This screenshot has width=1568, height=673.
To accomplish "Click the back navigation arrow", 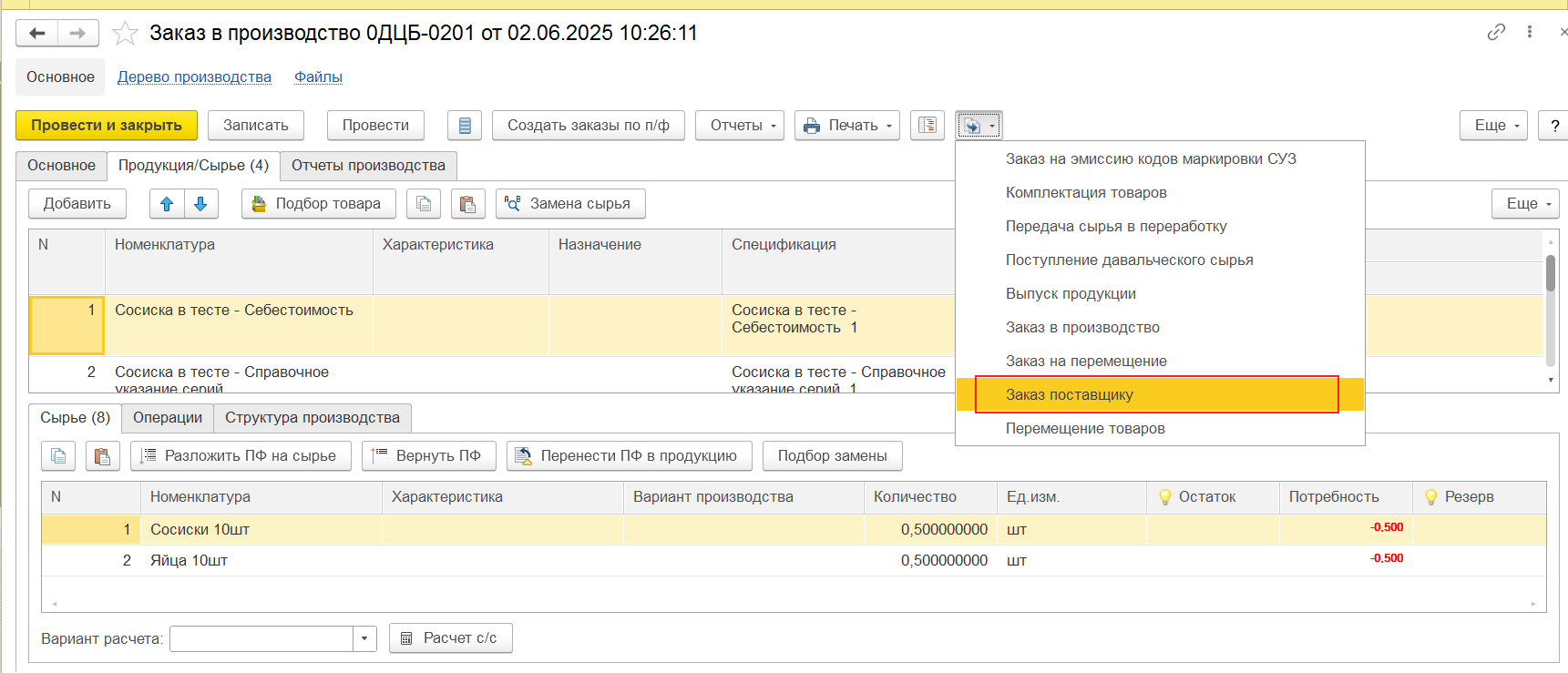I will (x=36, y=34).
